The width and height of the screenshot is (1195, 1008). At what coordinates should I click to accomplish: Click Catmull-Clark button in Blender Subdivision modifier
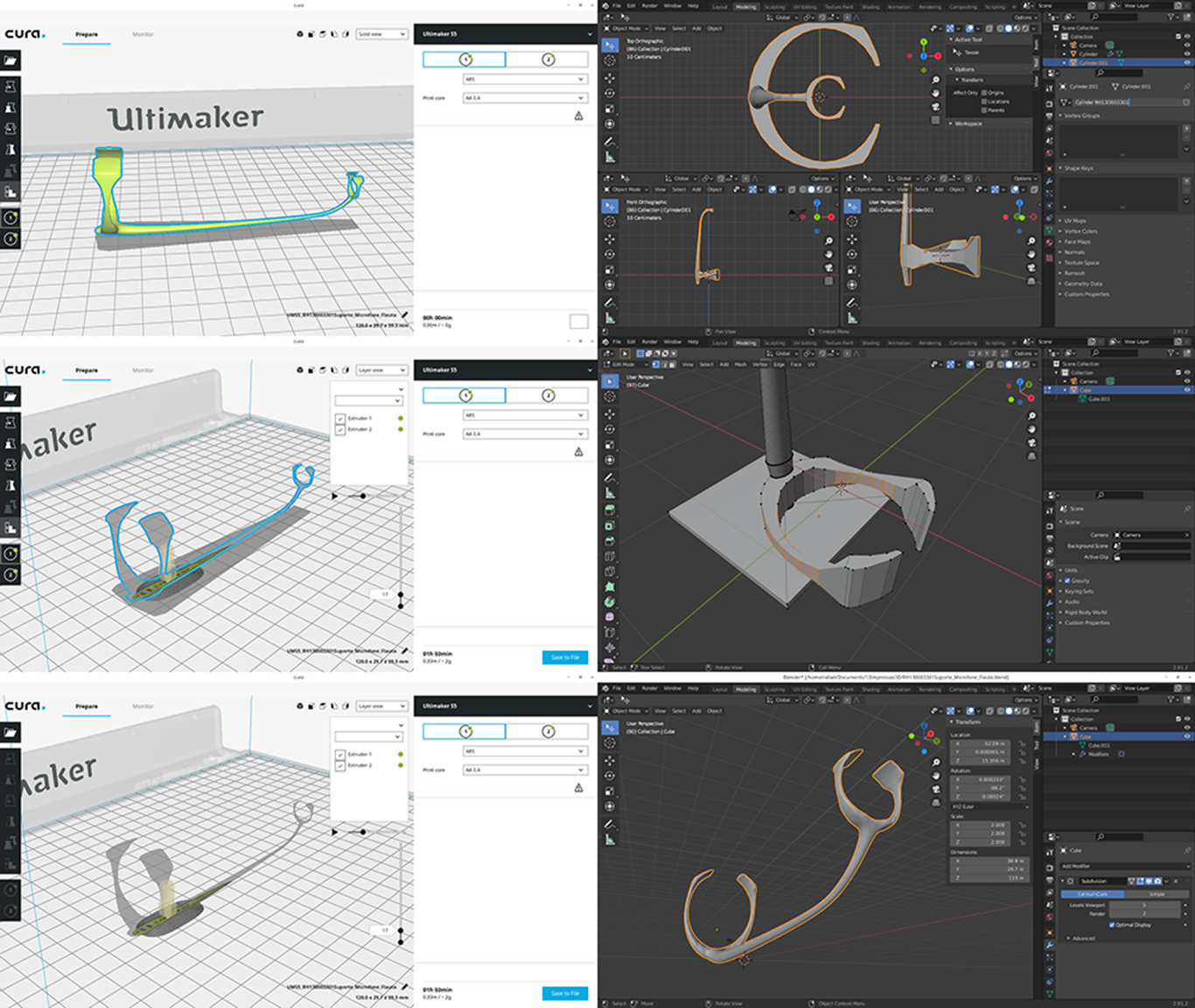[1093, 894]
